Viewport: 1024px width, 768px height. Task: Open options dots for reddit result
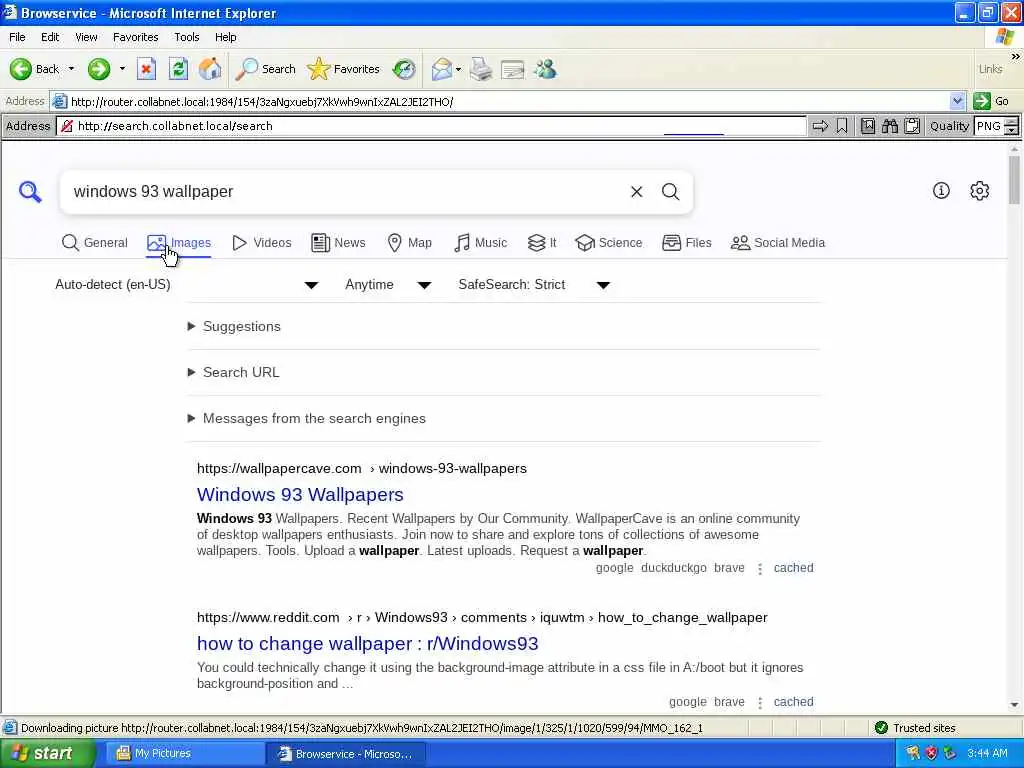(x=760, y=703)
